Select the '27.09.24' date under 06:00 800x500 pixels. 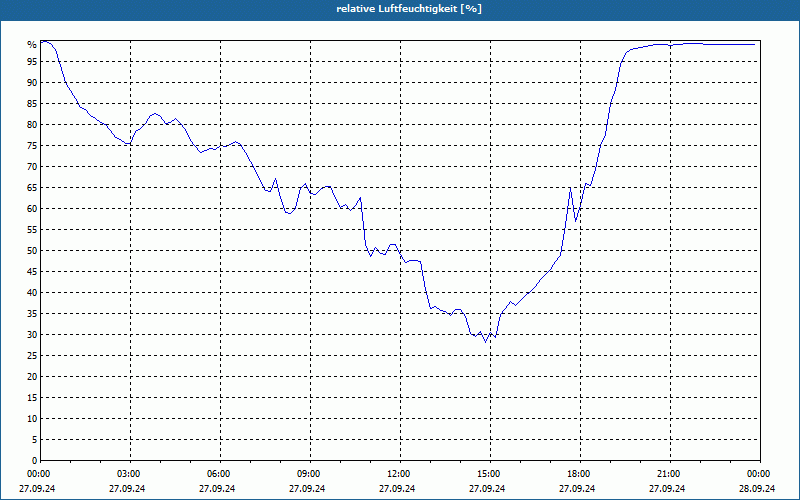coord(217,488)
